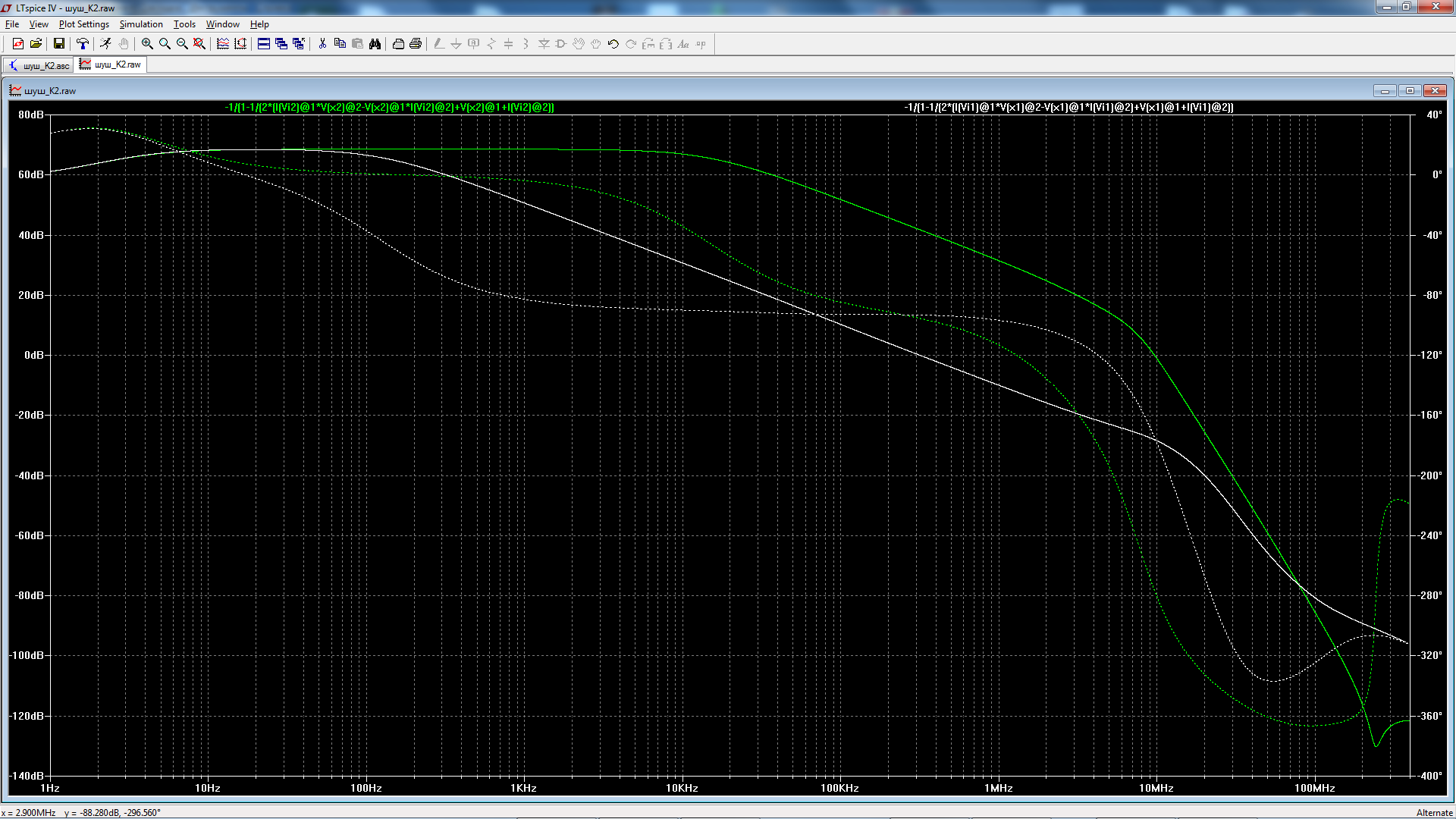Click the Zoom to Fit icon
Image resolution: width=1456 pixels, height=819 pixels.
click(x=199, y=44)
